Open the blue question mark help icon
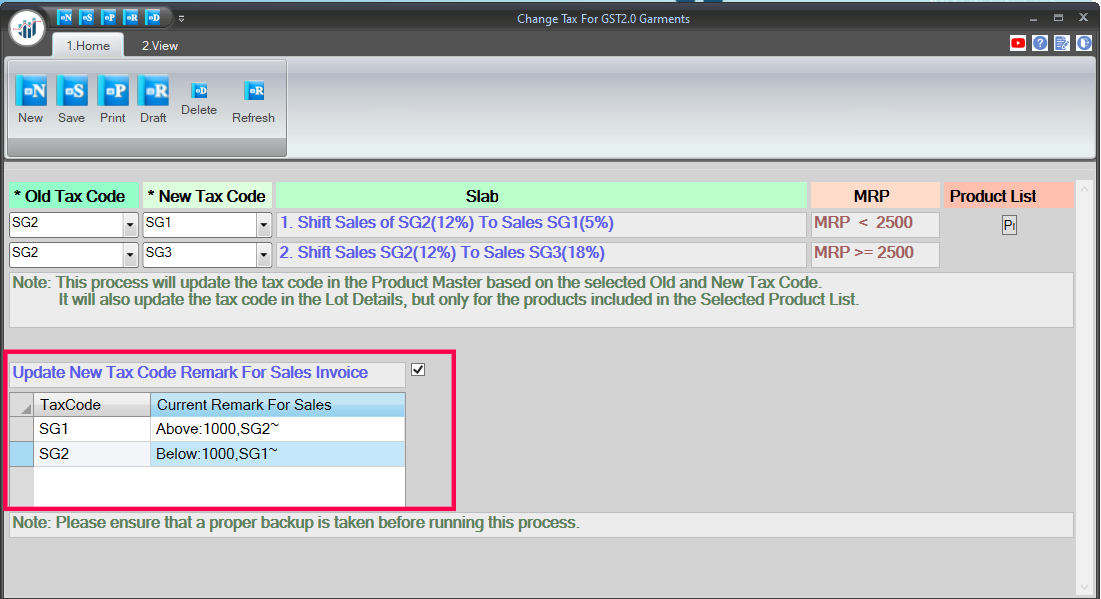This screenshot has height=599, width=1101. pyautogui.click(x=1040, y=43)
